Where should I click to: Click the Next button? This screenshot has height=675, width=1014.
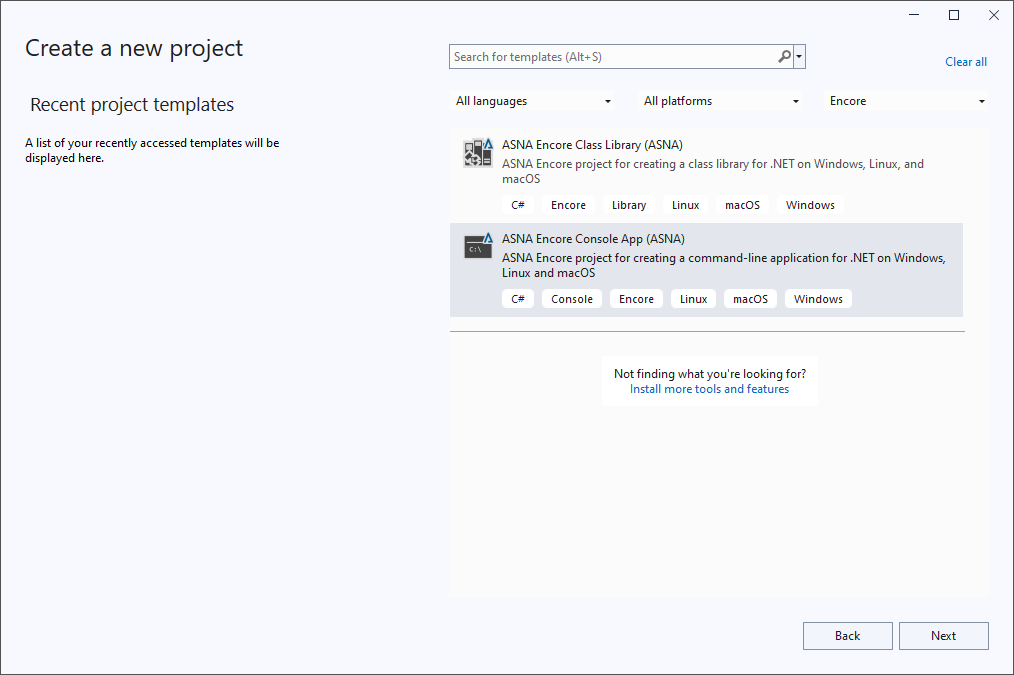click(944, 636)
